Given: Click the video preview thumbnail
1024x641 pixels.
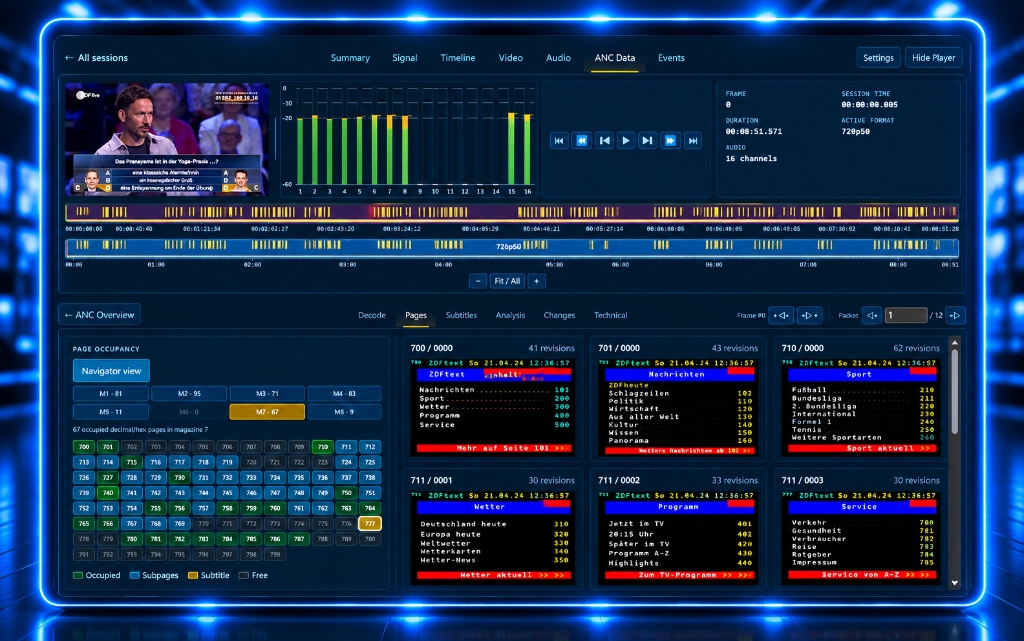Looking at the screenshot, I should coord(167,139).
